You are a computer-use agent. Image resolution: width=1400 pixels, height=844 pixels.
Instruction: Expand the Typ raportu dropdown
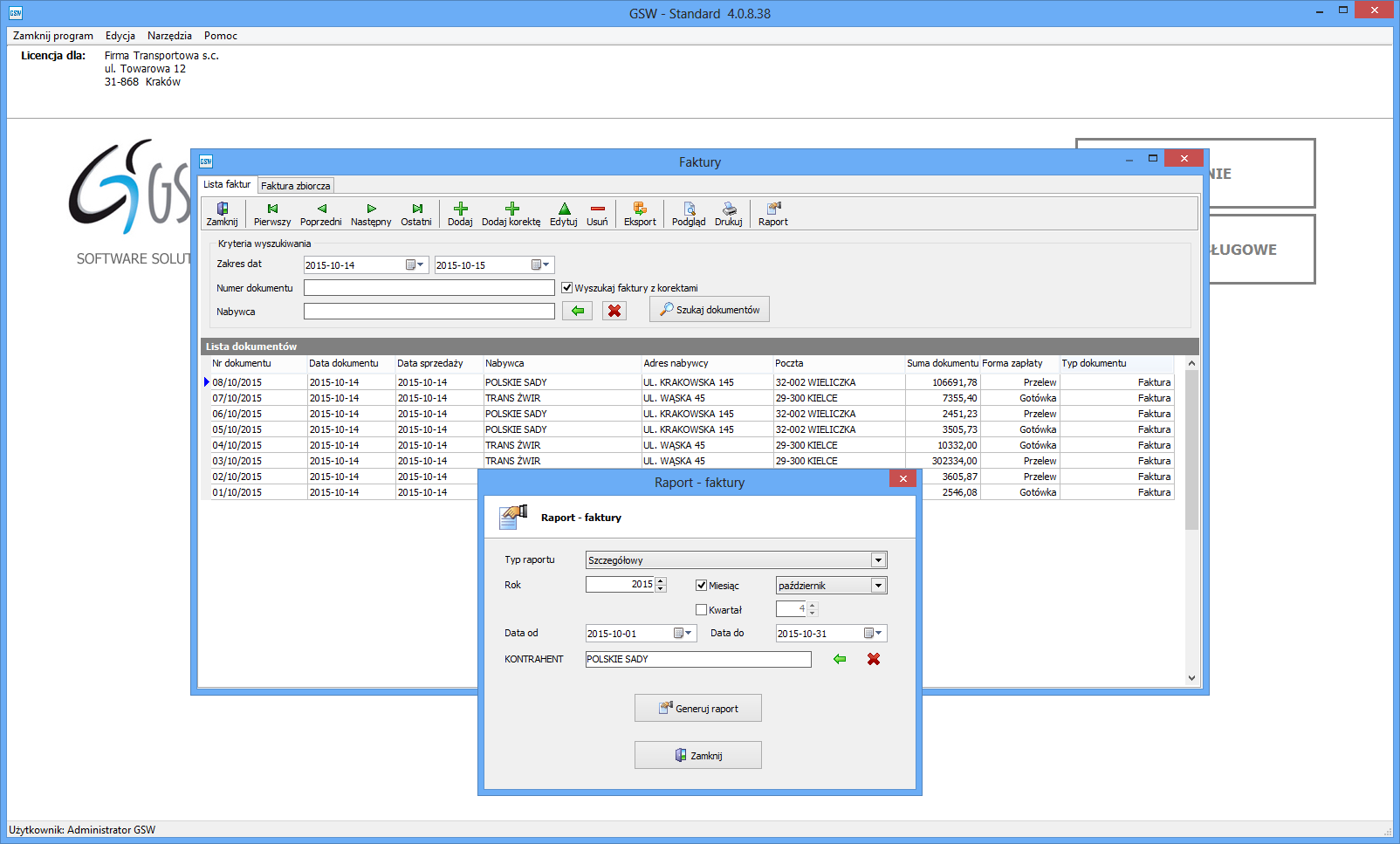pos(878,560)
